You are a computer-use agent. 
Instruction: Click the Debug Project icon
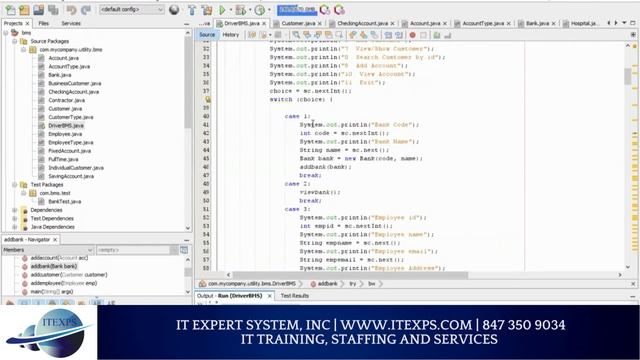pos(241,9)
